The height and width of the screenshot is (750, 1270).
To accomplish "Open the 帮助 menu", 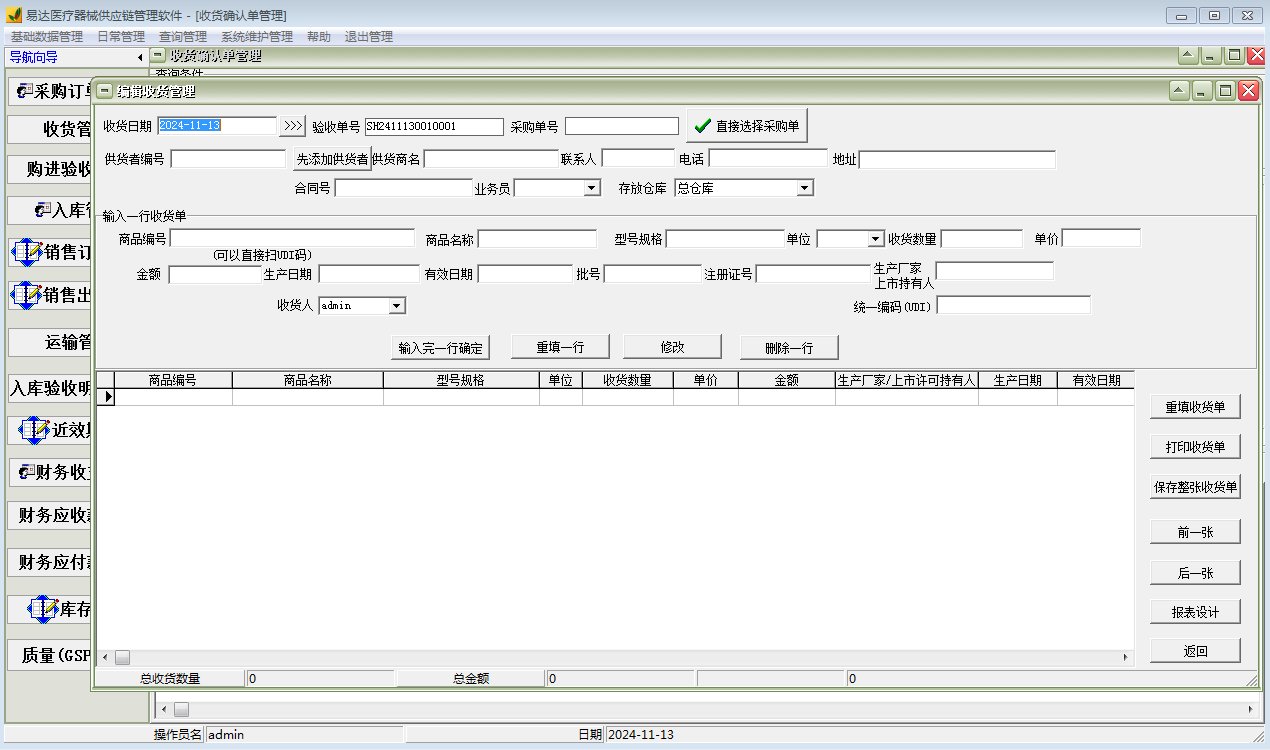I will click(319, 37).
